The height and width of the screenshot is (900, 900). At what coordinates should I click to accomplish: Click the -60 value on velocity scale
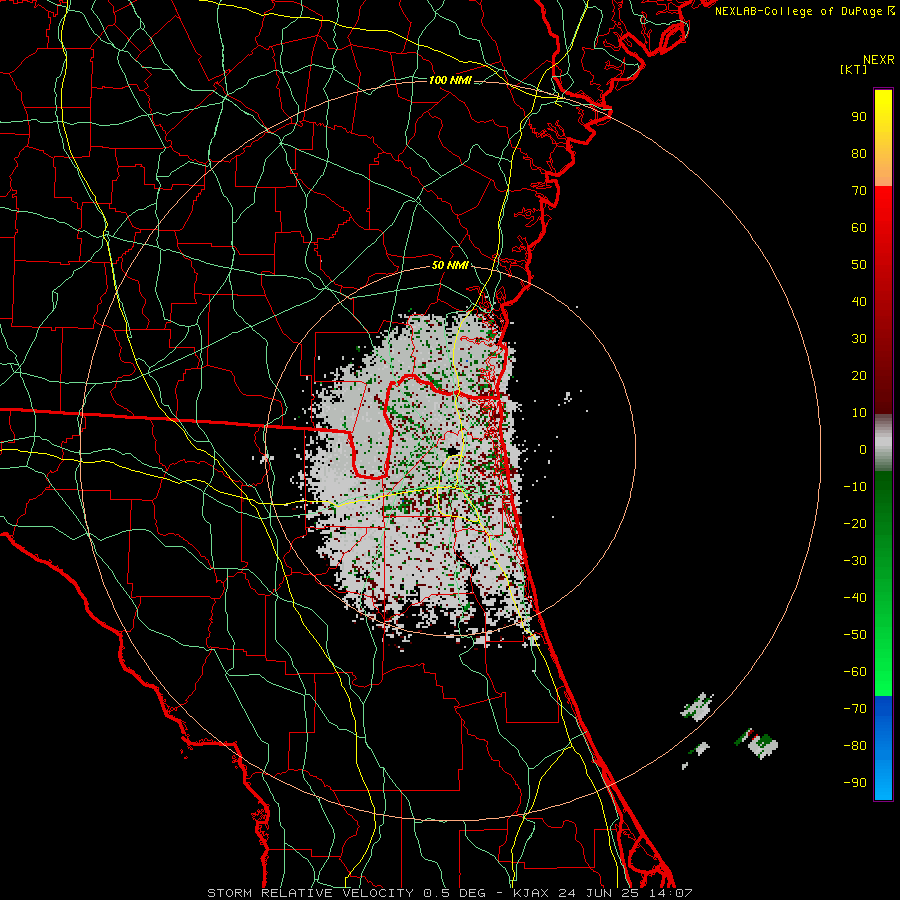(x=855, y=672)
